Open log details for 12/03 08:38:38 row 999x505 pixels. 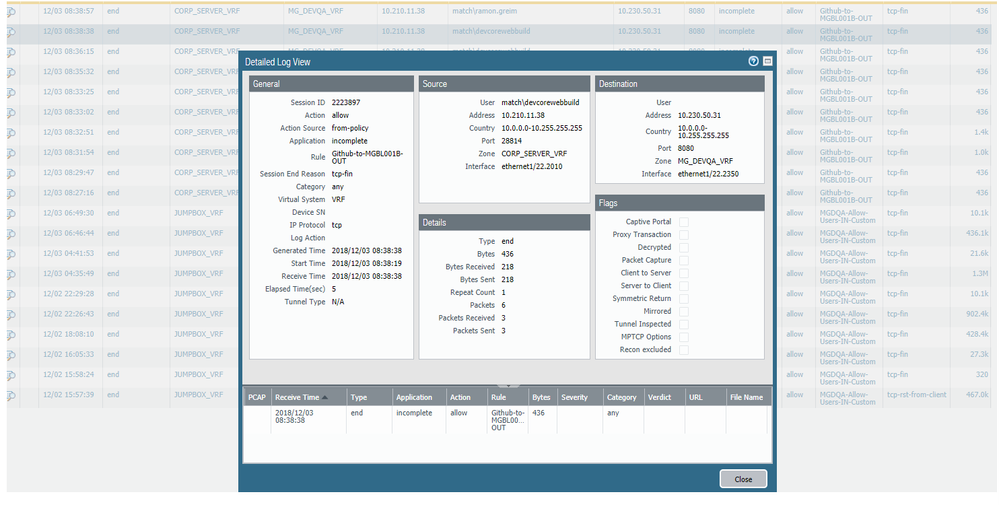tap(11, 32)
